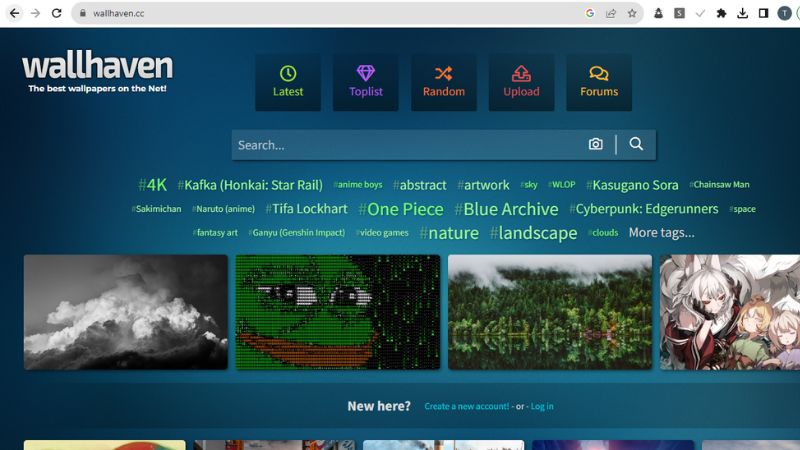Image resolution: width=800 pixels, height=450 pixels.
Task: Open the Latest wallpapers tab
Action: click(x=288, y=82)
